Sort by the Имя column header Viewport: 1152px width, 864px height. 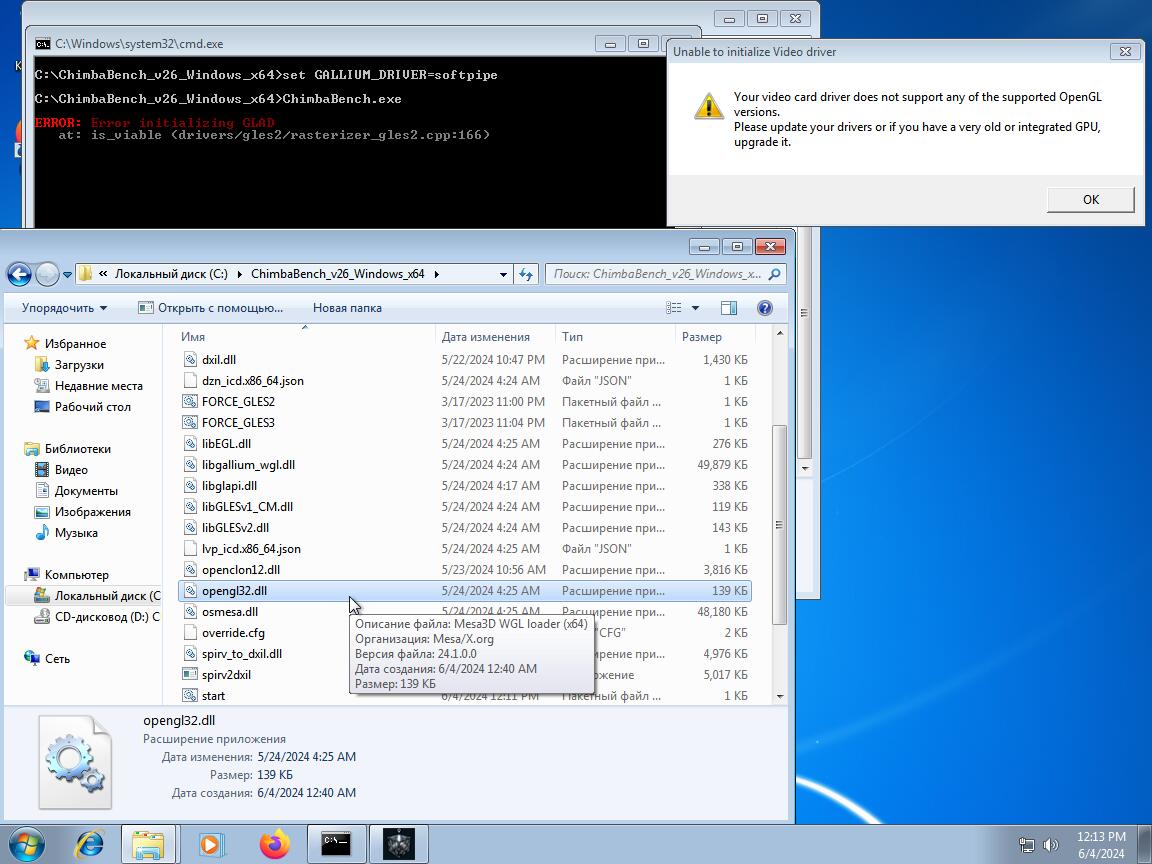tap(306, 336)
